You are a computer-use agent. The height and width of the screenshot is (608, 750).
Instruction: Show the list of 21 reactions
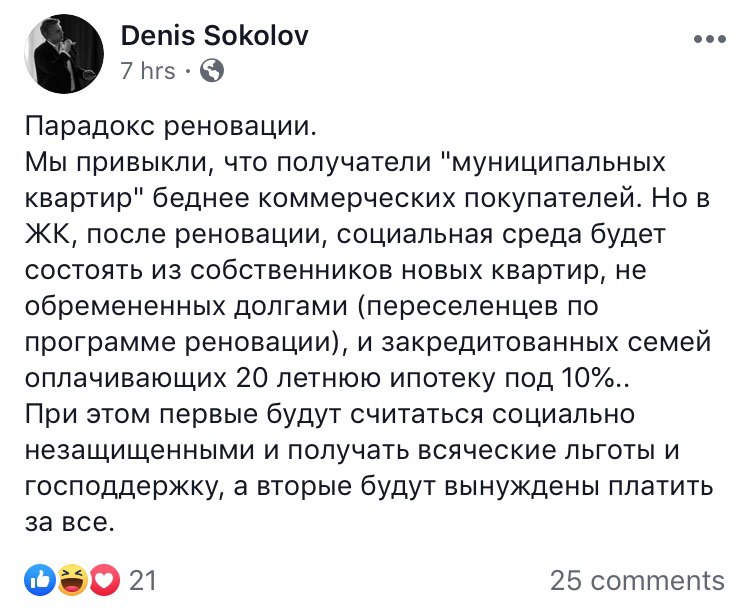tap(143, 580)
